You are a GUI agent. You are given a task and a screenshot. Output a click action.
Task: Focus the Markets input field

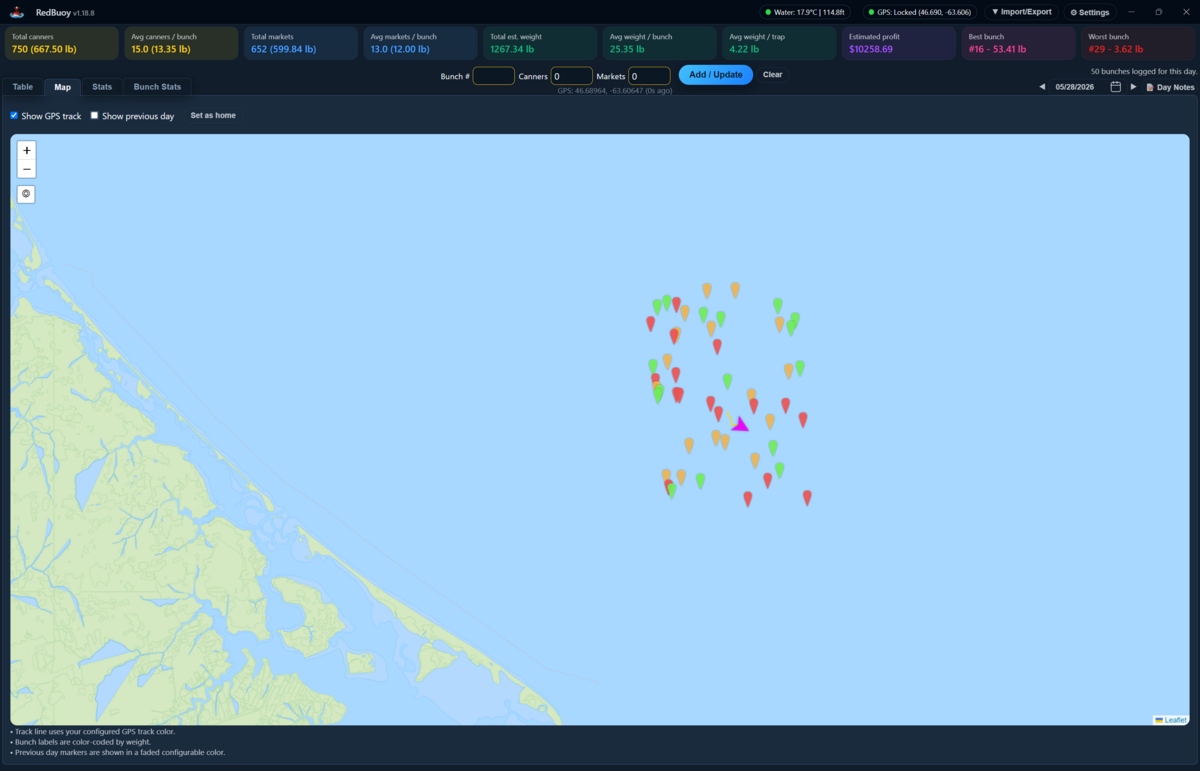coord(649,76)
